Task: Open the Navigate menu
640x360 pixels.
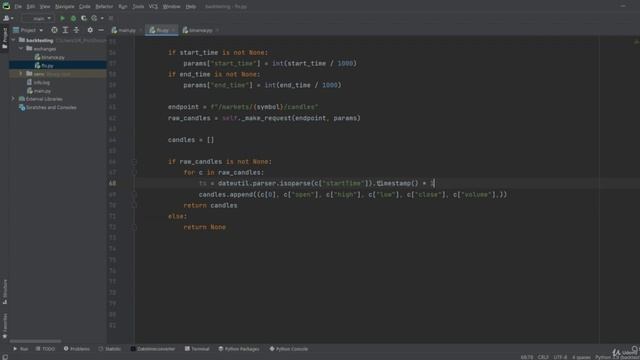Action: tap(64, 7)
